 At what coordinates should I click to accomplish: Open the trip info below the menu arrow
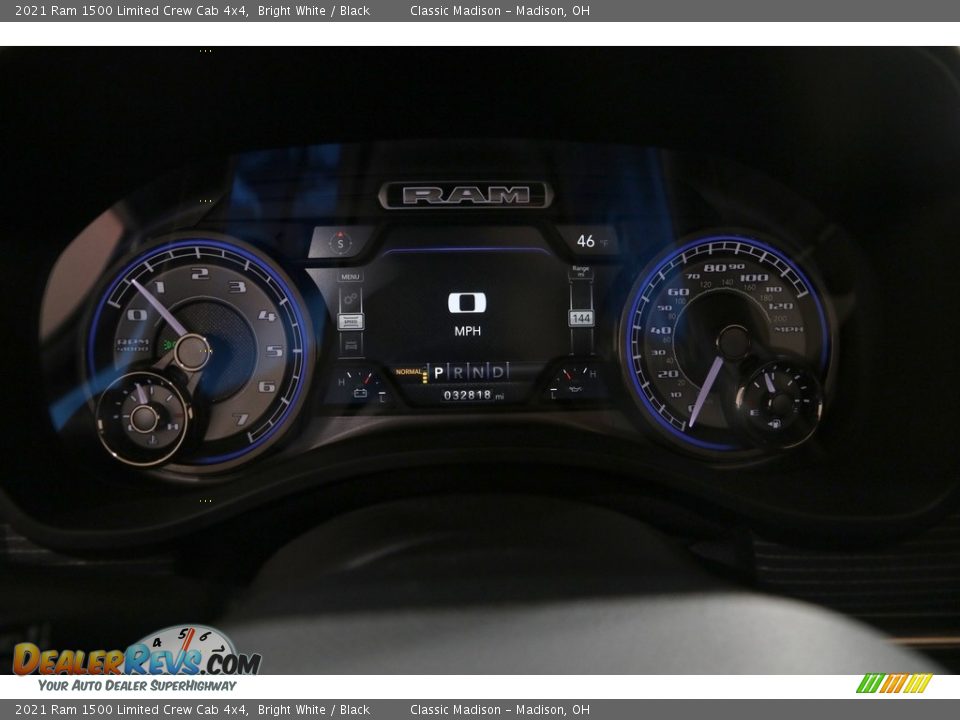(x=350, y=343)
